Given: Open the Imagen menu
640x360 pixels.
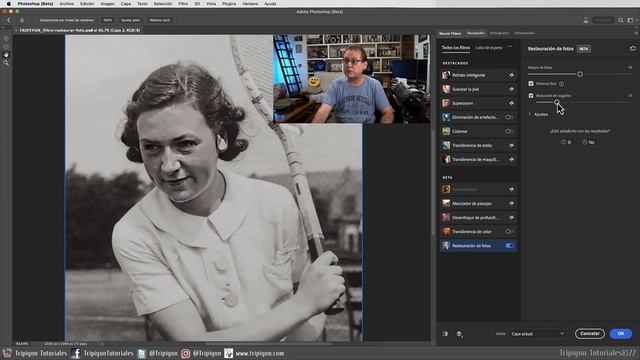Looking at the screenshot, I should (x=107, y=4).
